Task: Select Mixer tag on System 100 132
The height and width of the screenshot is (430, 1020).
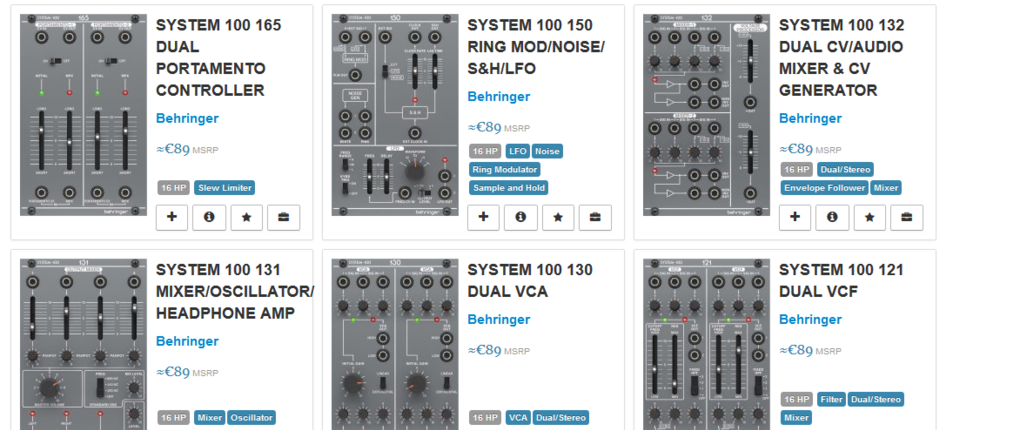Action: (886, 188)
